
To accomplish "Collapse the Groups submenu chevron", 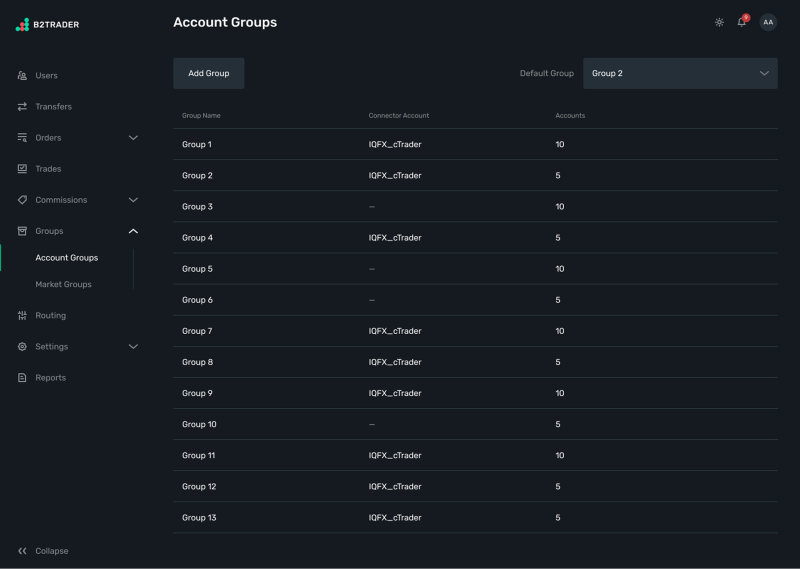I will [133, 231].
